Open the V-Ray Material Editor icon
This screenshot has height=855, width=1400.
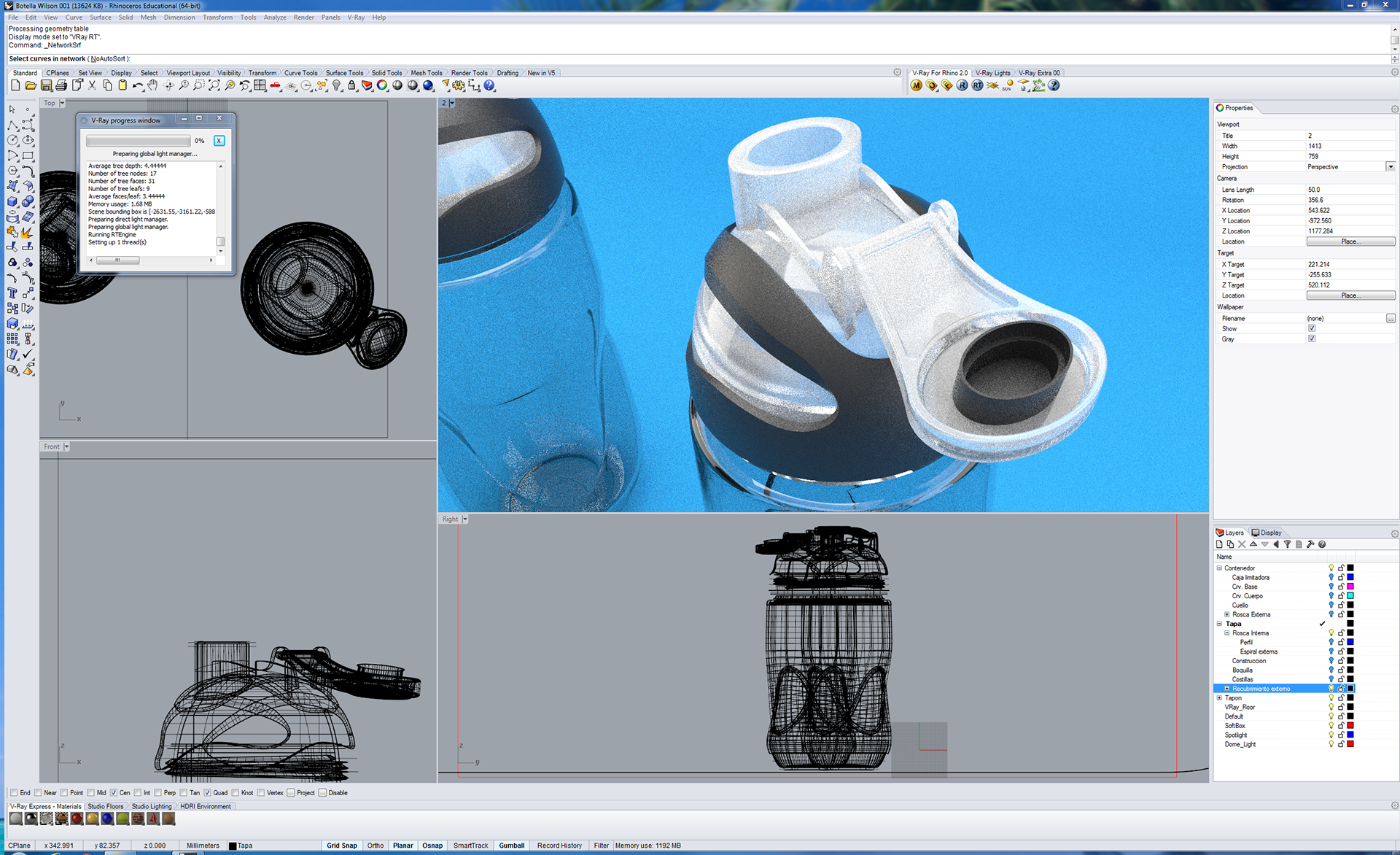(x=917, y=85)
